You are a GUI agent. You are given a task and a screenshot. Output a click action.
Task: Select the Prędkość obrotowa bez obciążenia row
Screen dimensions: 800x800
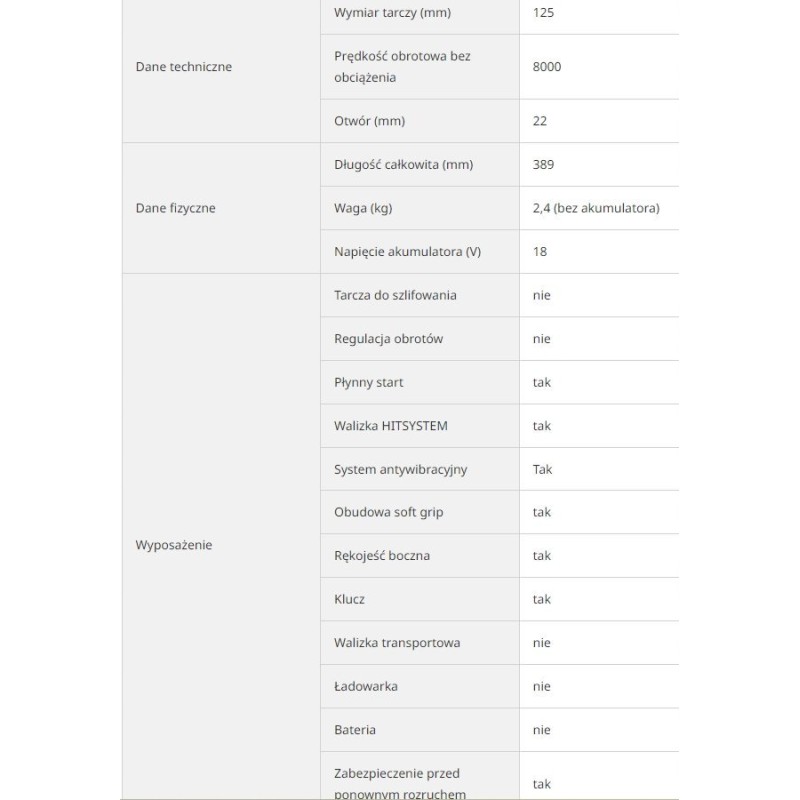click(x=402, y=66)
